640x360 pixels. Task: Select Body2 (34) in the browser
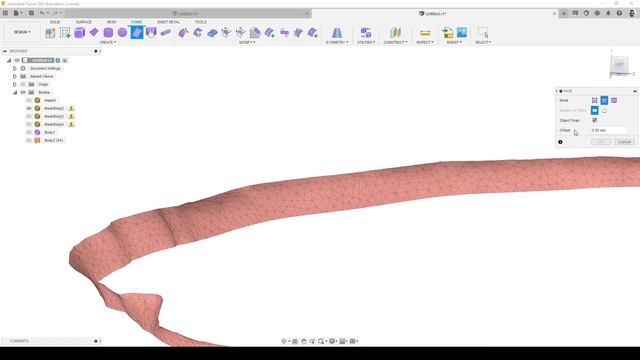click(53, 140)
